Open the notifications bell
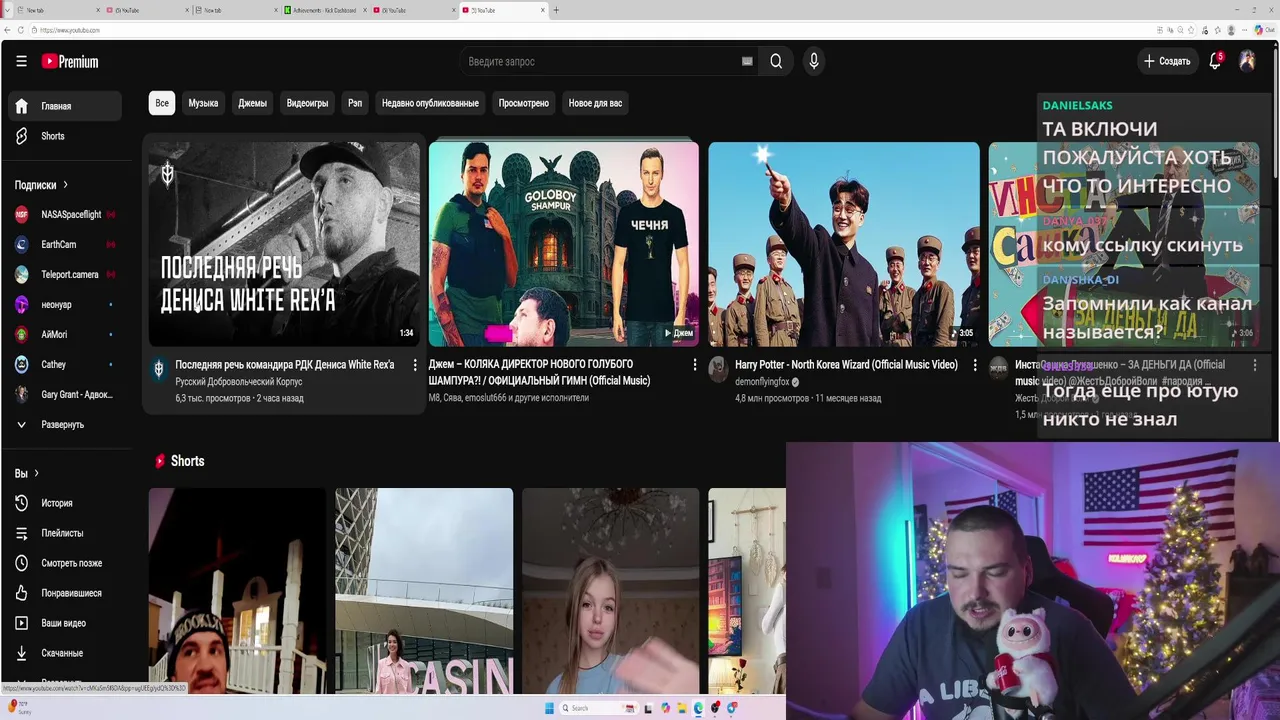1280x720 pixels. pyautogui.click(x=1215, y=61)
